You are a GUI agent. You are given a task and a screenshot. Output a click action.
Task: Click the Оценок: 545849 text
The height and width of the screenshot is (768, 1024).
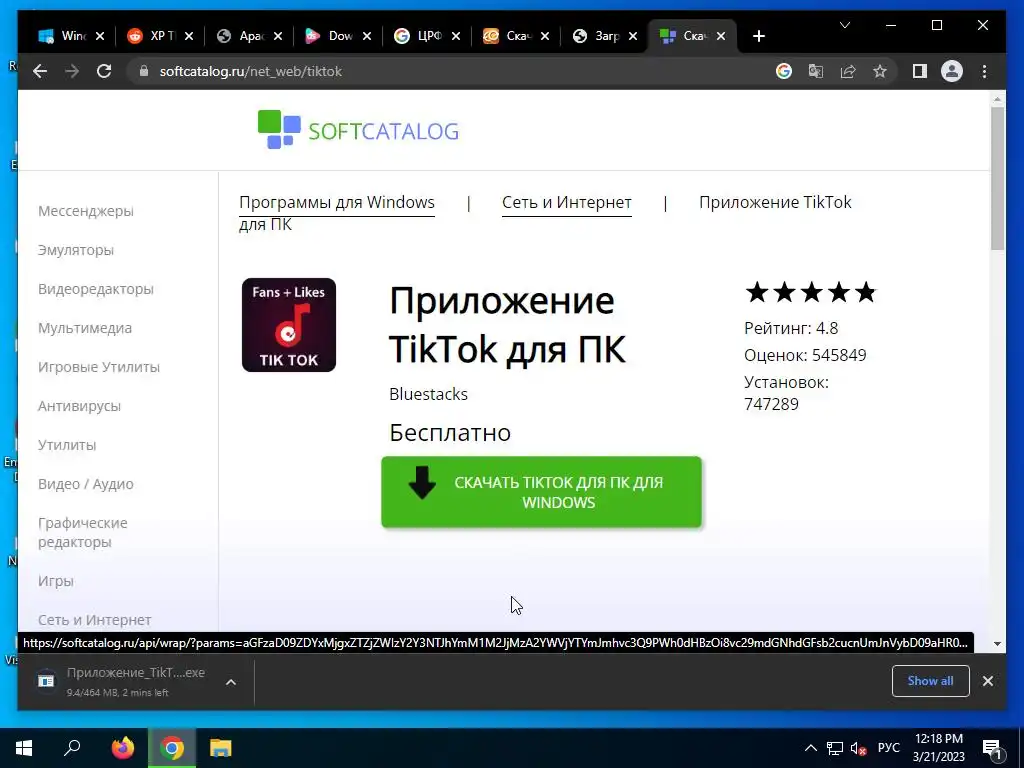(805, 355)
